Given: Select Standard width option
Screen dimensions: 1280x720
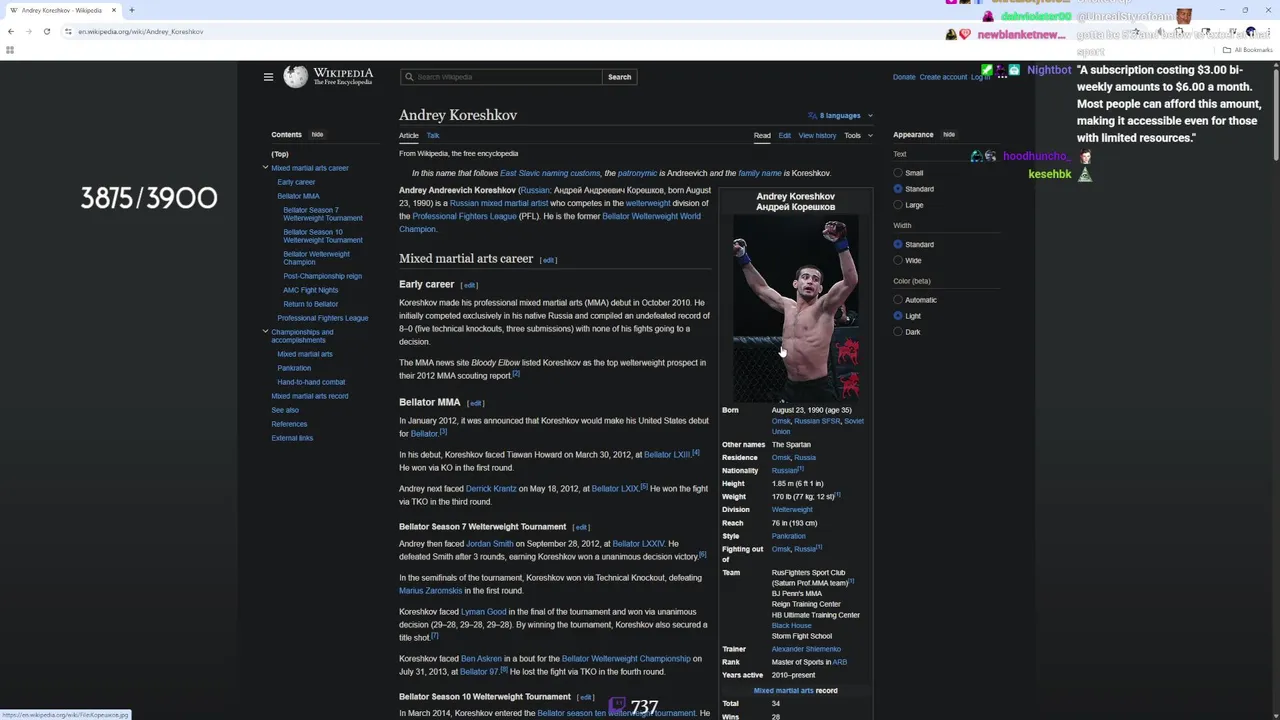Looking at the screenshot, I should tap(898, 244).
